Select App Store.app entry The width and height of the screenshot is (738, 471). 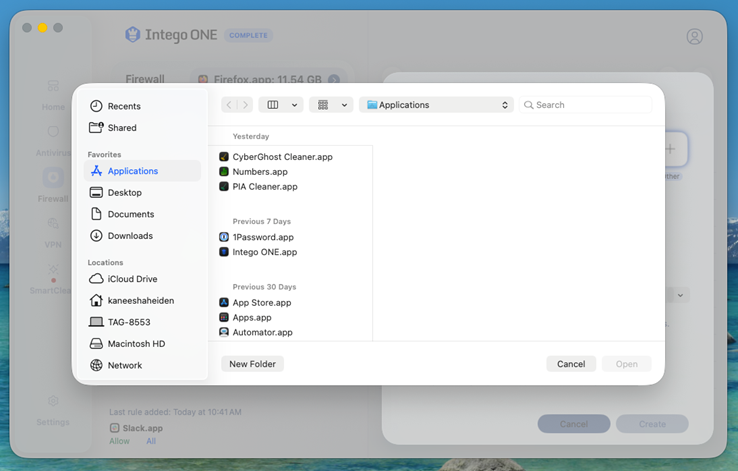click(255, 303)
